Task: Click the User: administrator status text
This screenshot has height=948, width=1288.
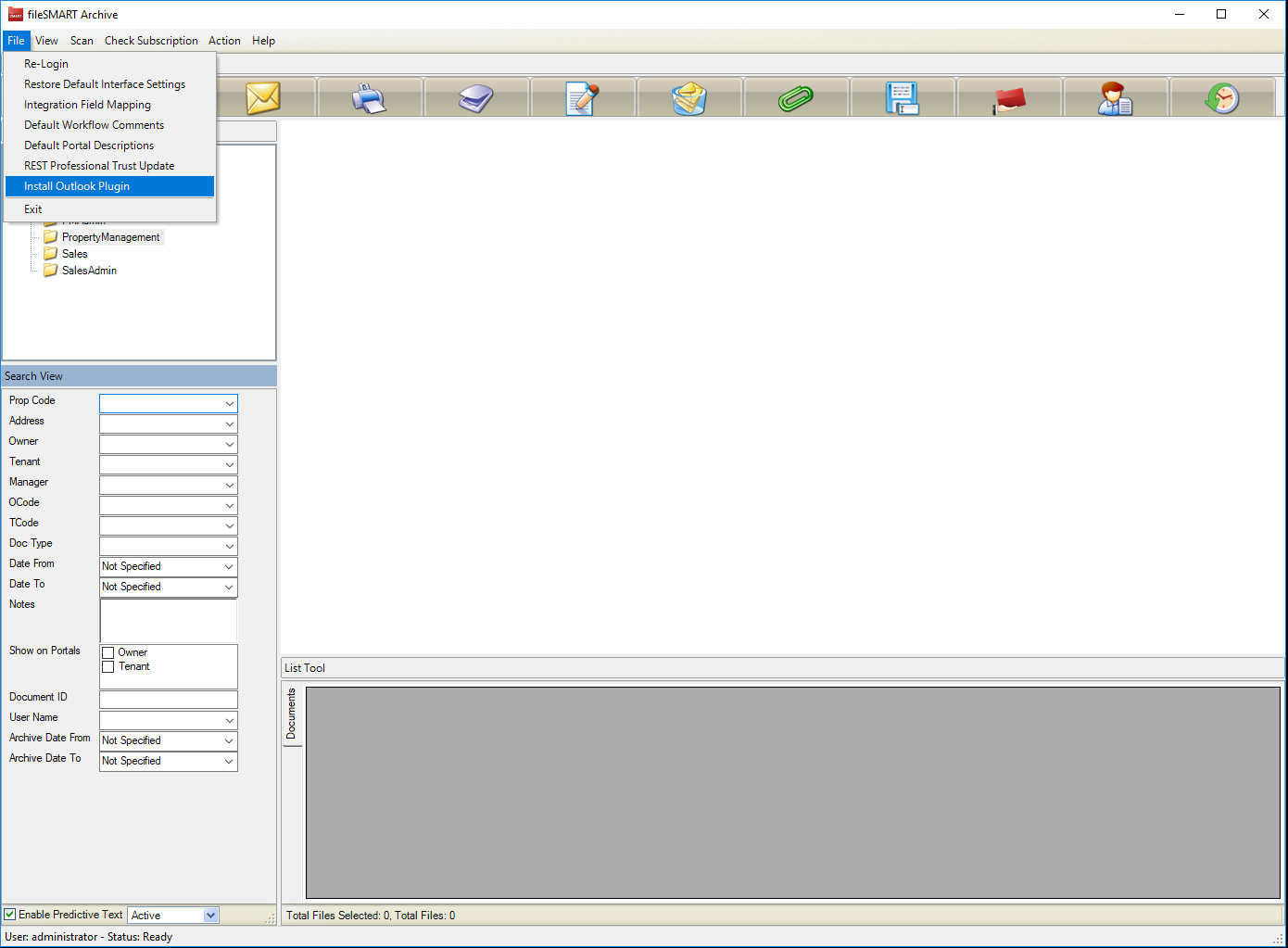Action: point(88,937)
